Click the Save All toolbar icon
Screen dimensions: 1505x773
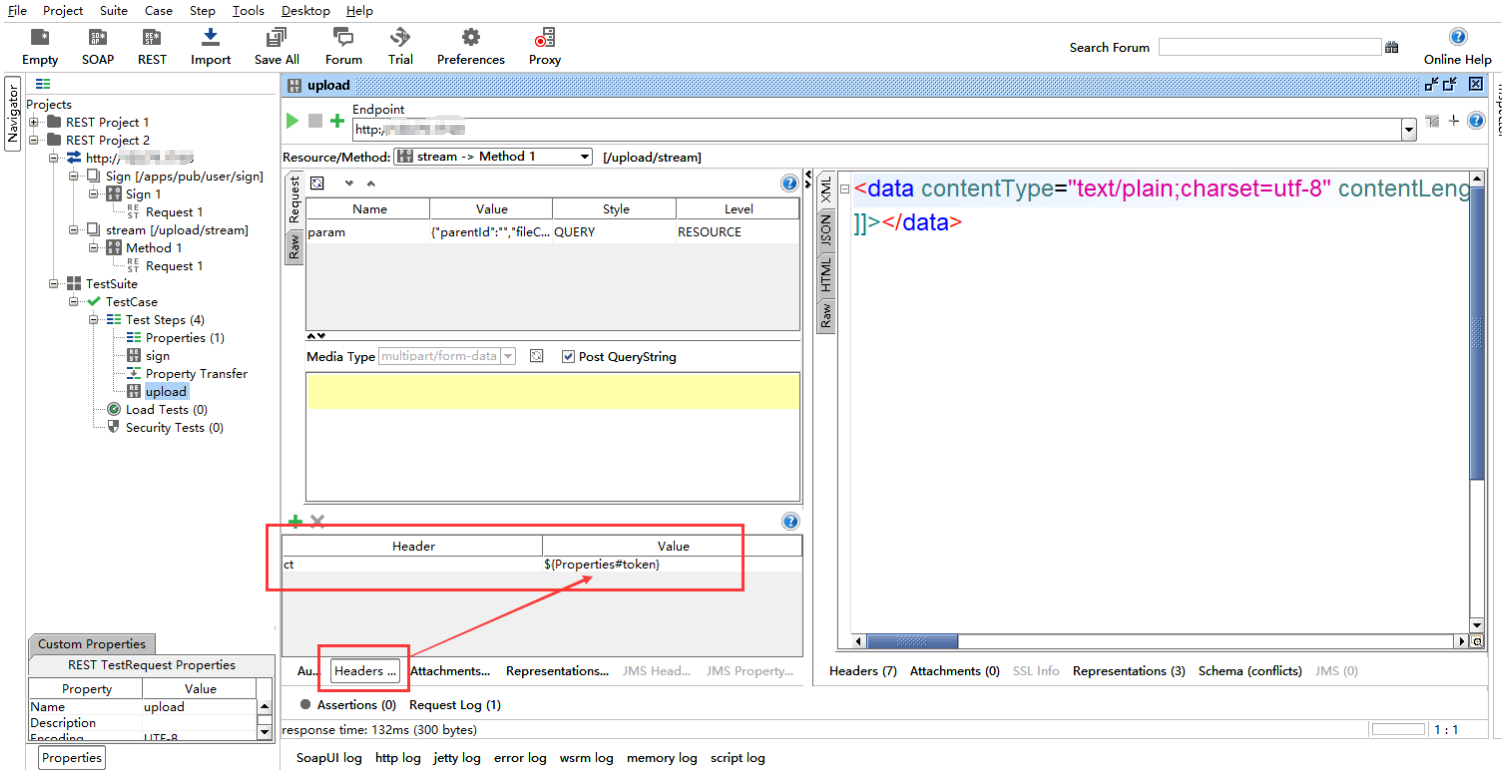click(x=276, y=39)
